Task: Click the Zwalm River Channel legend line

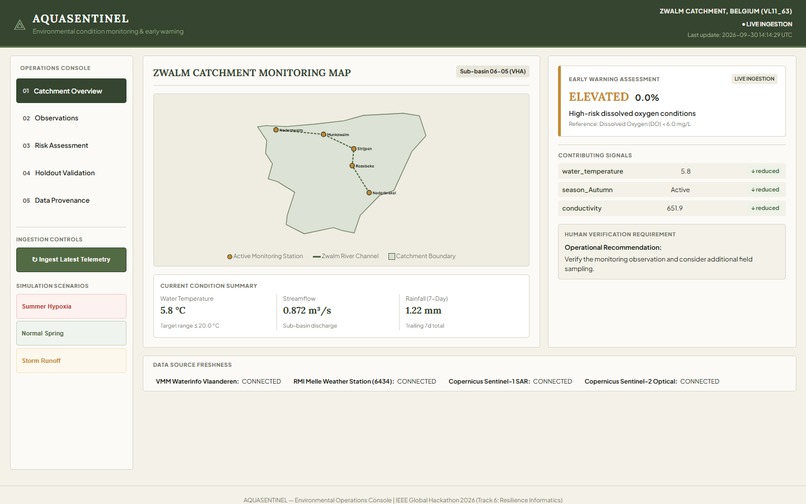Action: coord(317,256)
